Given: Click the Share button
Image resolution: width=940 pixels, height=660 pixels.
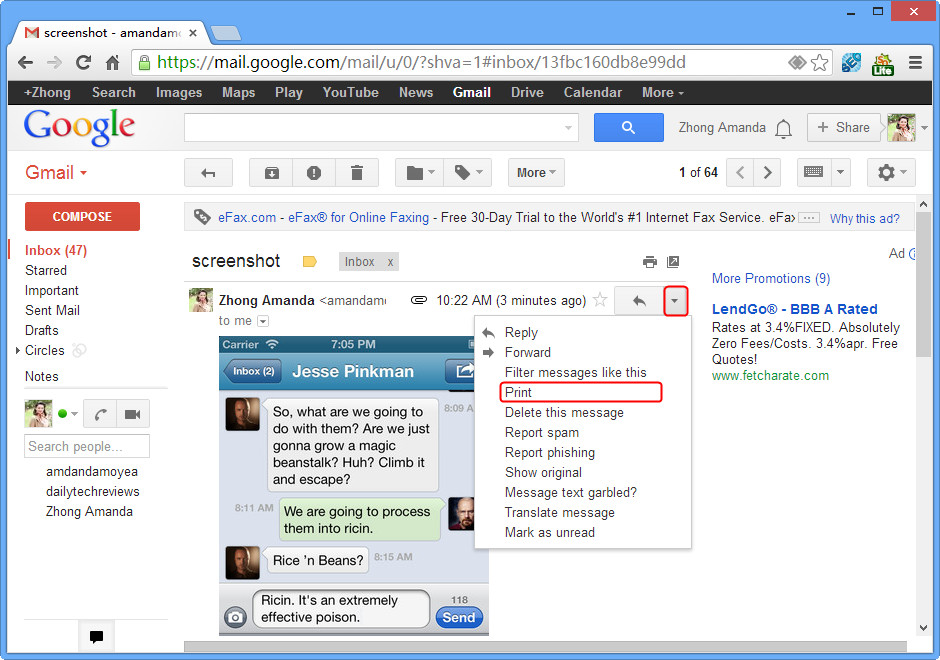Looking at the screenshot, I should tap(843, 127).
